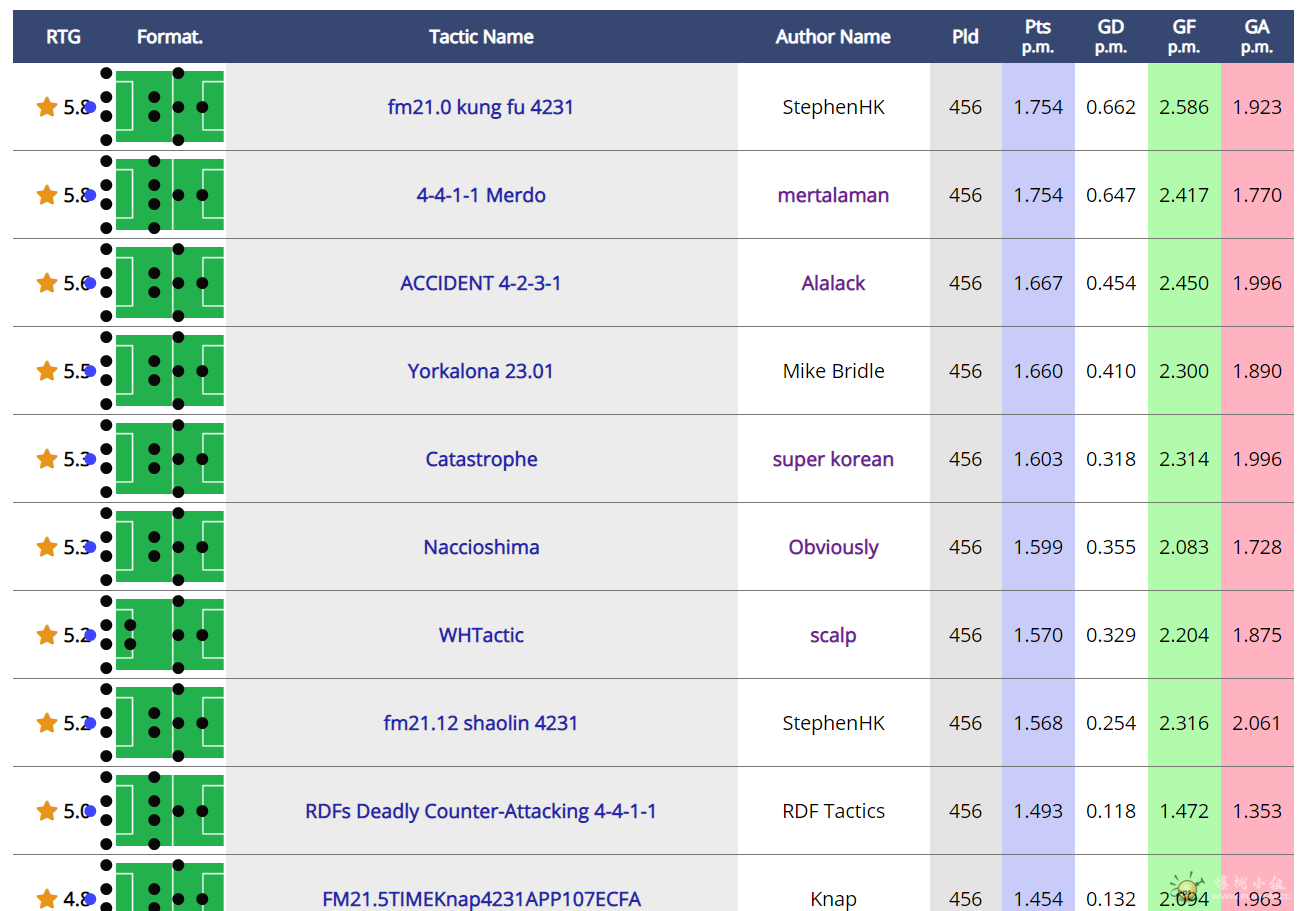The width and height of the screenshot is (1300, 911).
Task: Click GA value 1.890
Action: pyautogui.click(x=1257, y=371)
